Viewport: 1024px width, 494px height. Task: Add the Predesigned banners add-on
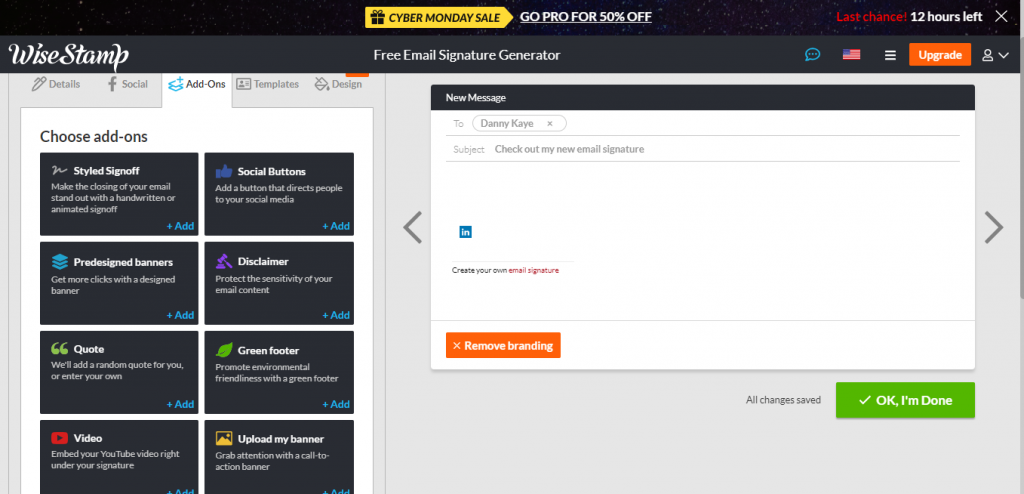point(180,314)
